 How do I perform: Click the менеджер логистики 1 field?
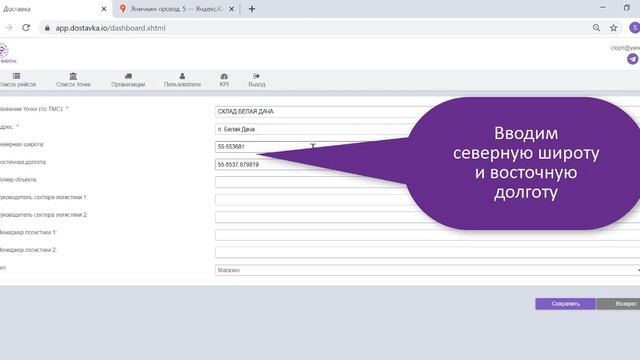click(427, 235)
